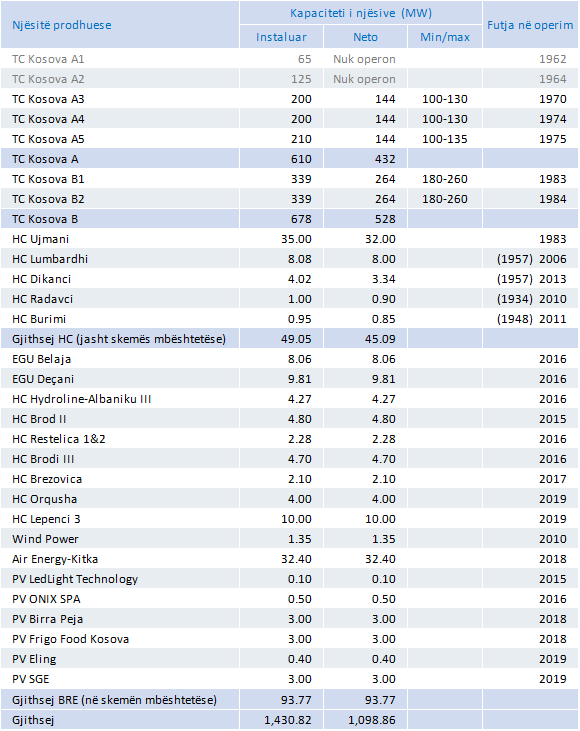Click '180-260' in TC Kosova B2 row

coord(445,199)
